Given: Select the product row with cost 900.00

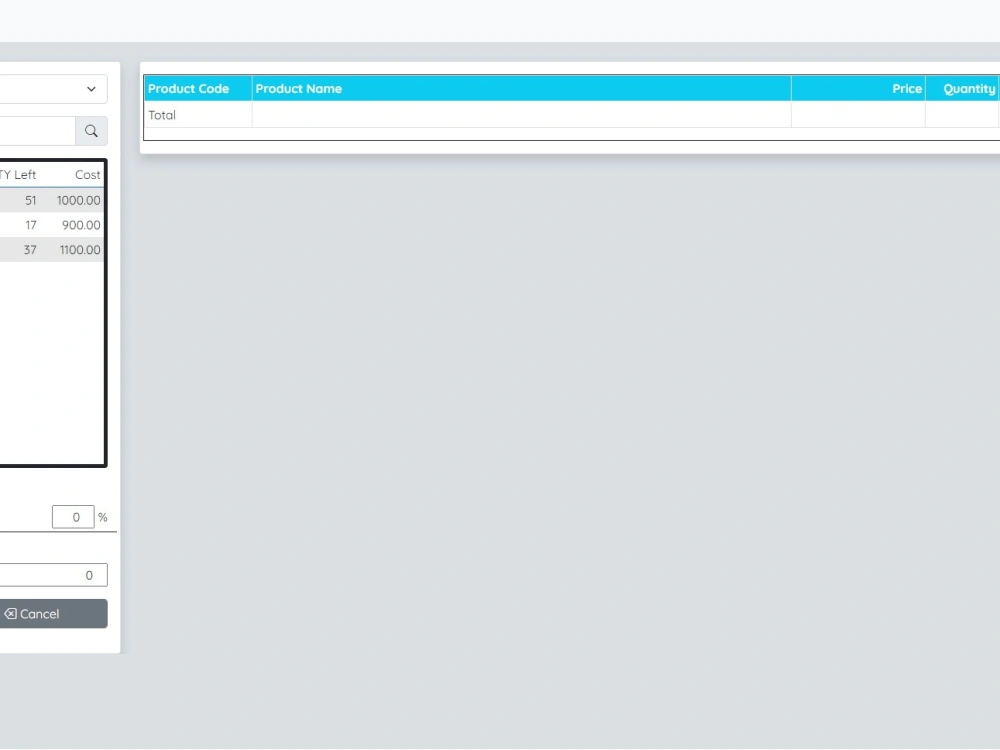Looking at the screenshot, I should (52, 225).
